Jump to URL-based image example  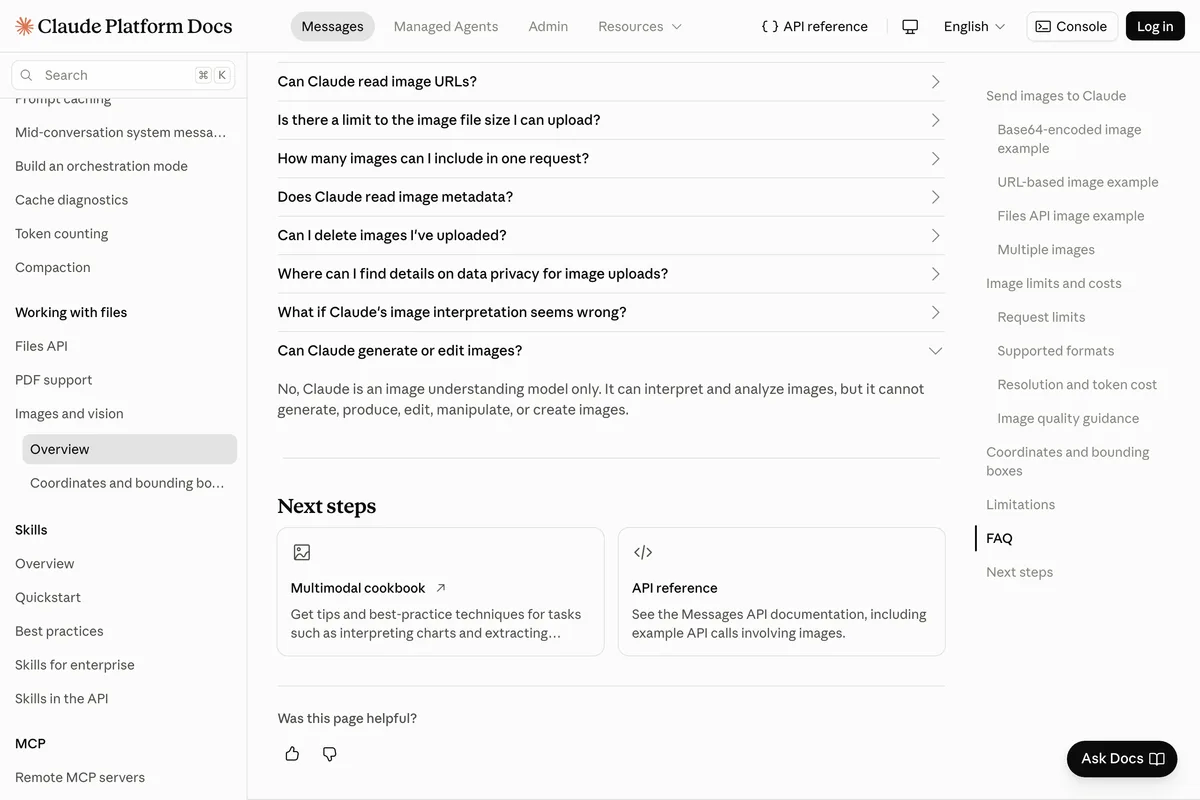[x=1078, y=182]
